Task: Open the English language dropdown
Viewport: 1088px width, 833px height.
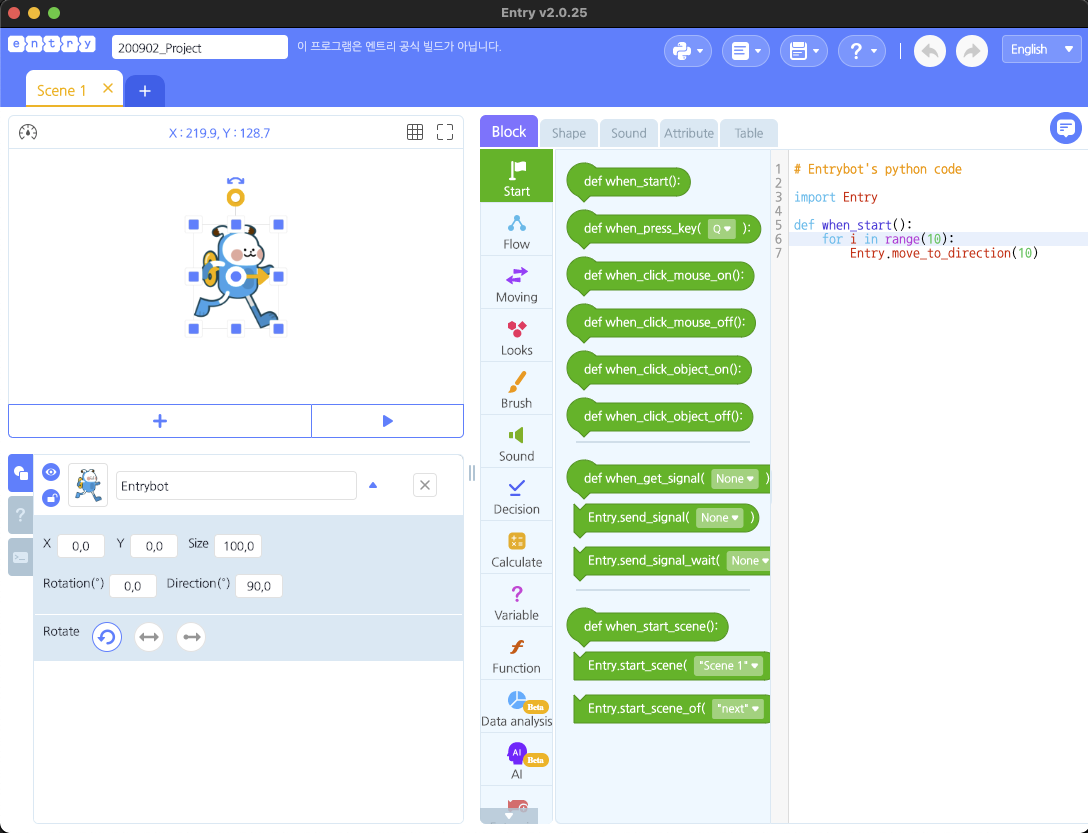Action: (x=1041, y=49)
